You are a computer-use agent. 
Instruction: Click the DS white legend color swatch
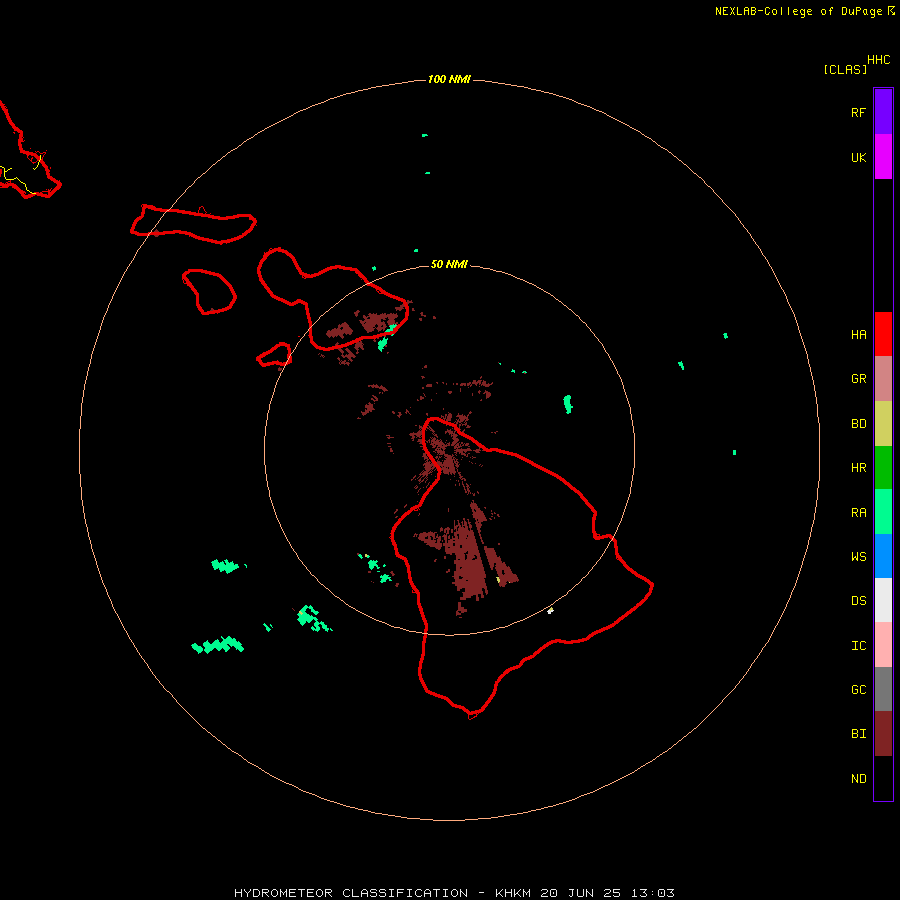tap(883, 600)
